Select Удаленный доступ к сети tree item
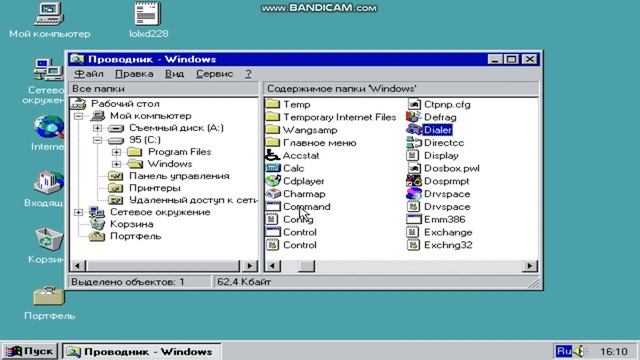Image resolution: width=640 pixels, height=360 pixels. pyautogui.click(x=193, y=200)
